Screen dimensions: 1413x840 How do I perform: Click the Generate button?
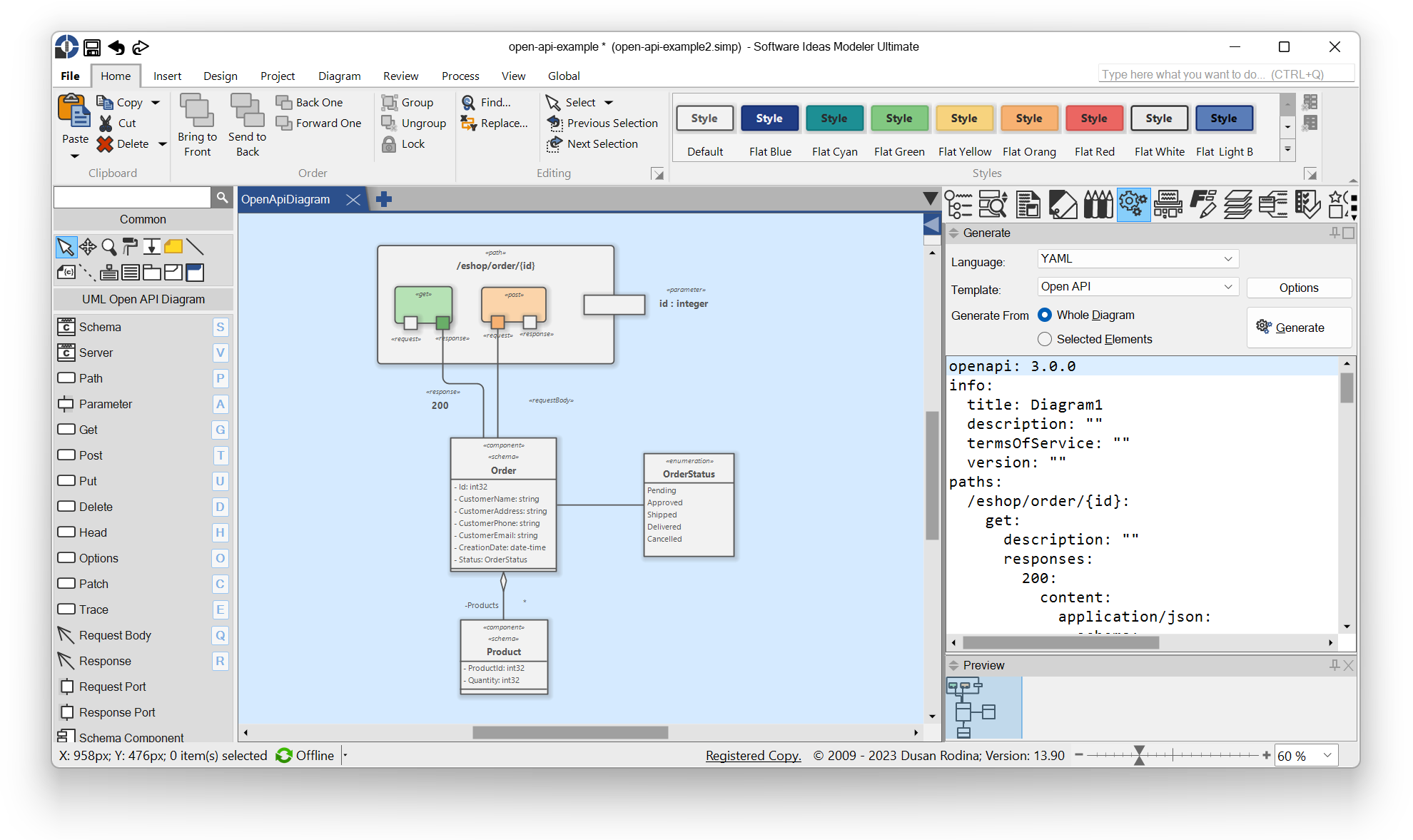coord(1299,328)
